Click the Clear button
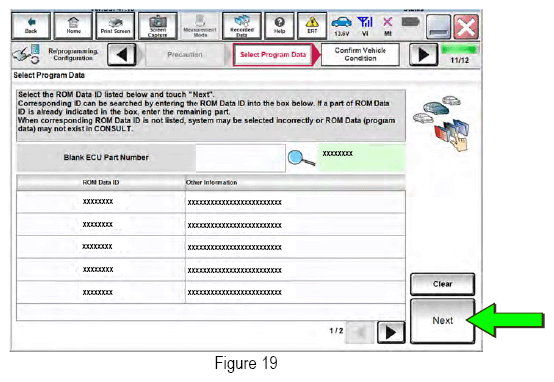554x382 pixels. (442, 284)
